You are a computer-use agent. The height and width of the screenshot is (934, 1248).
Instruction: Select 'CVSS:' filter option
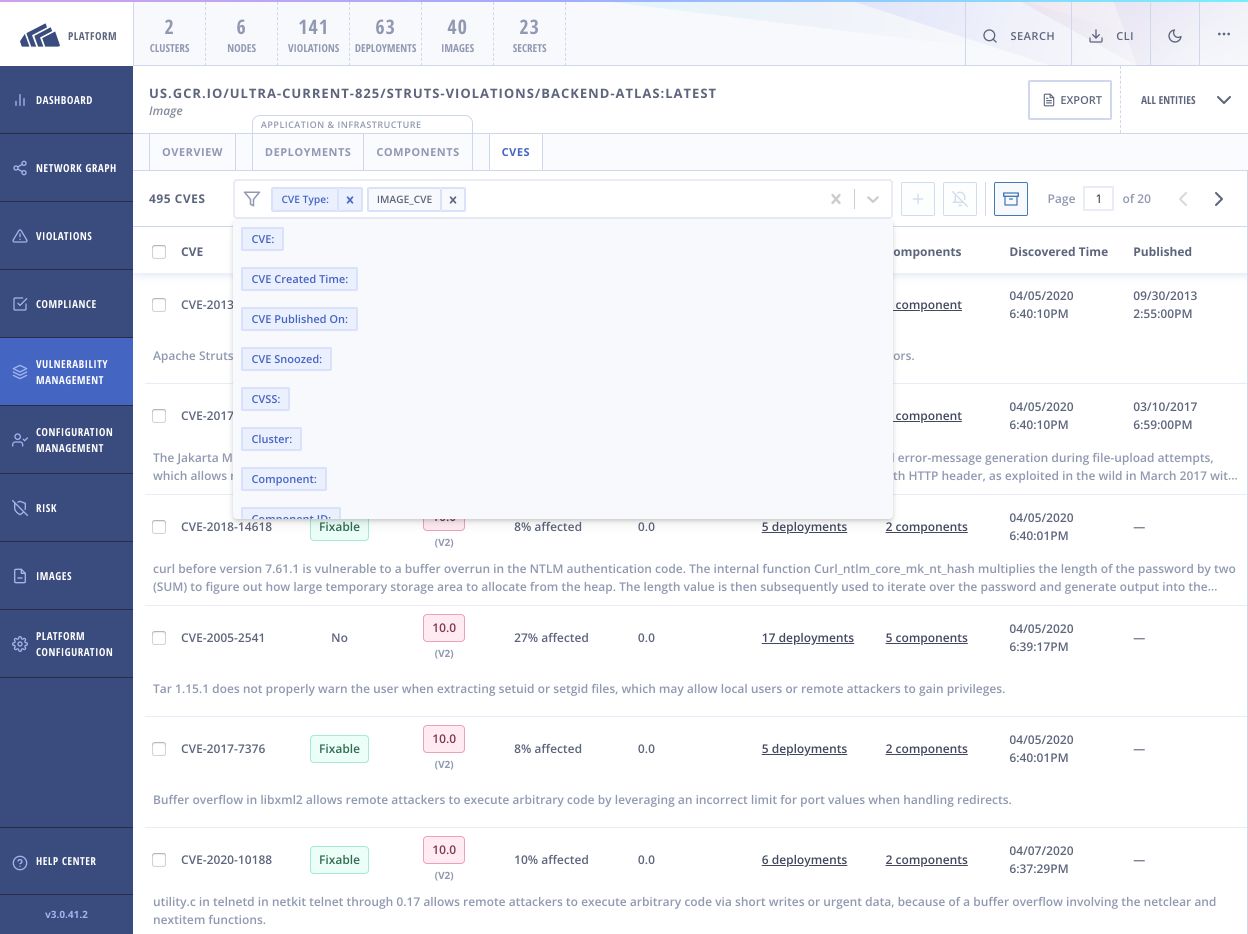pyautogui.click(x=265, y=399)
